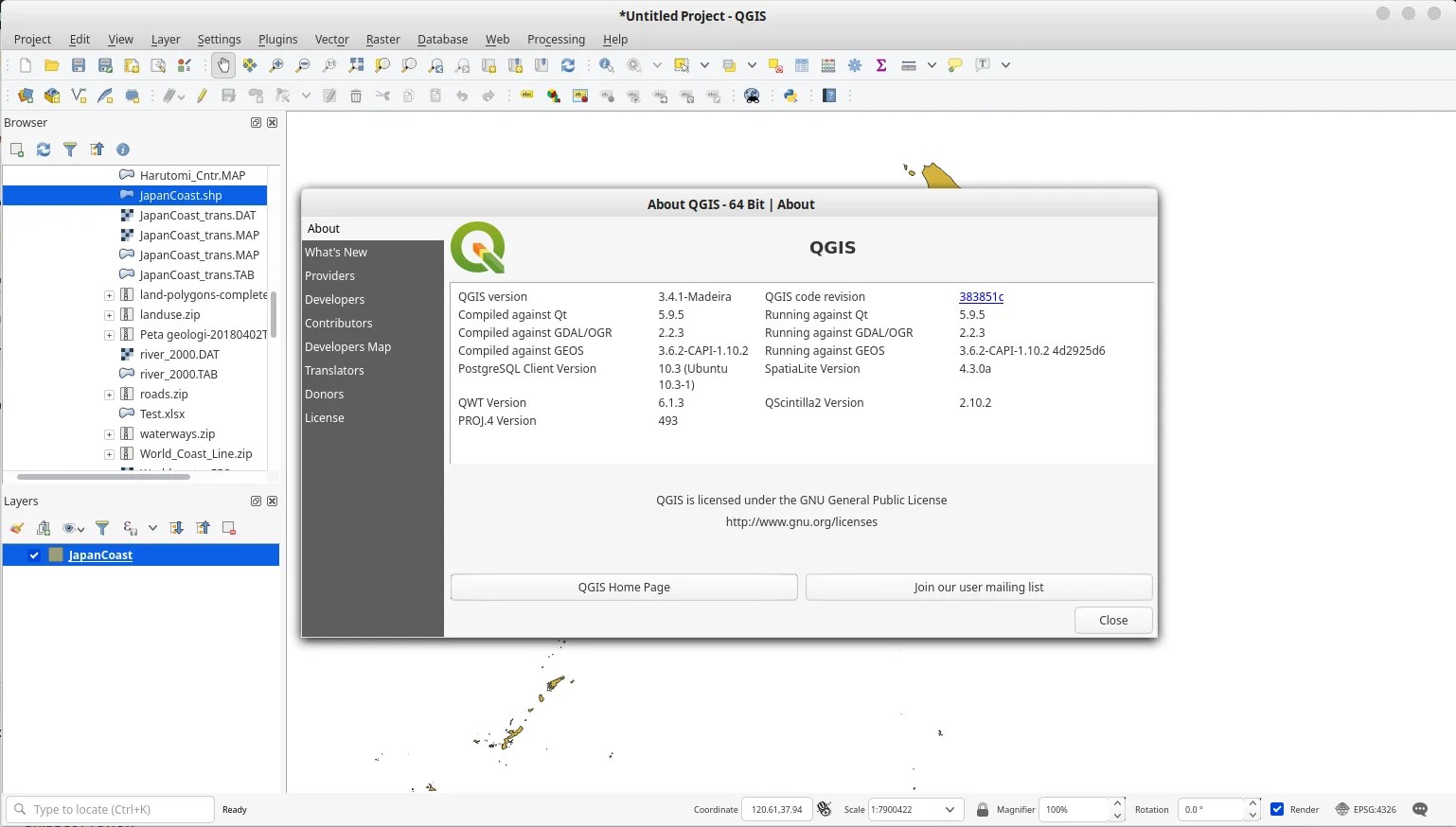Expand the World_Coast_Line.zip archive

point(109,454)
